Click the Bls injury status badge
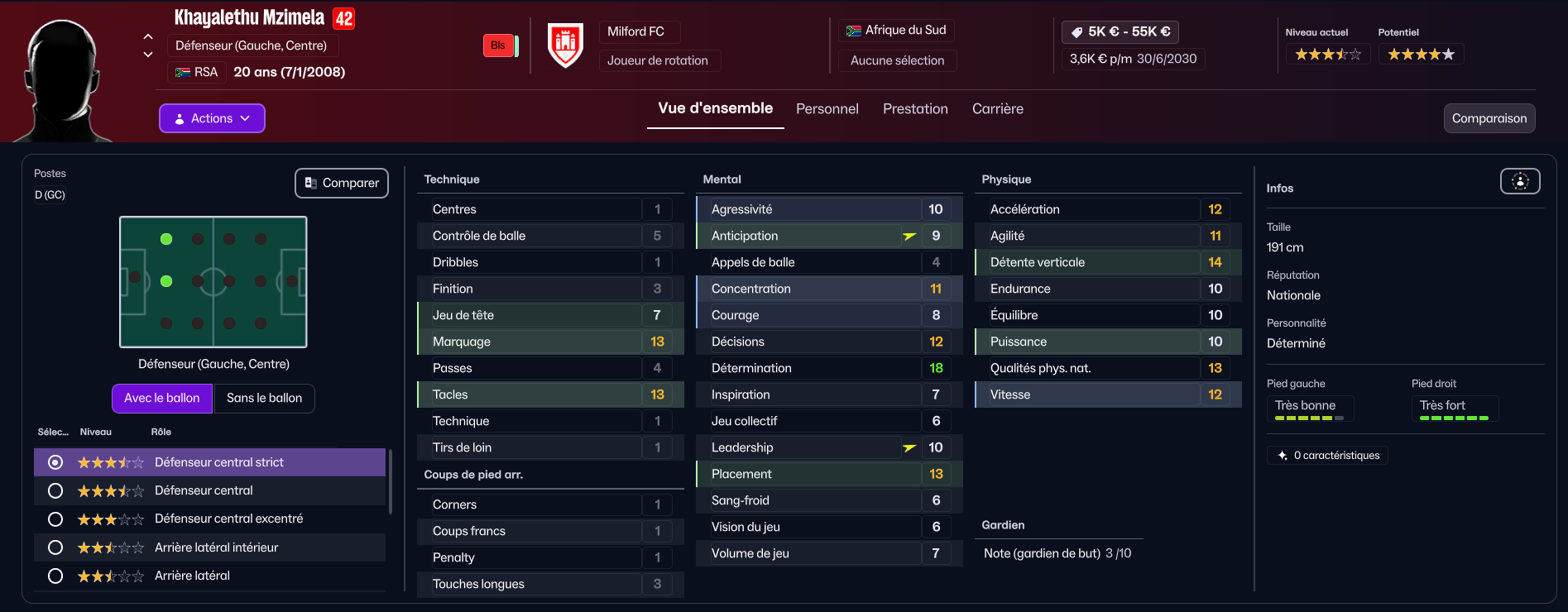Screen dimensions: 1568x612 pyautogui.click(x=498, y=45)
